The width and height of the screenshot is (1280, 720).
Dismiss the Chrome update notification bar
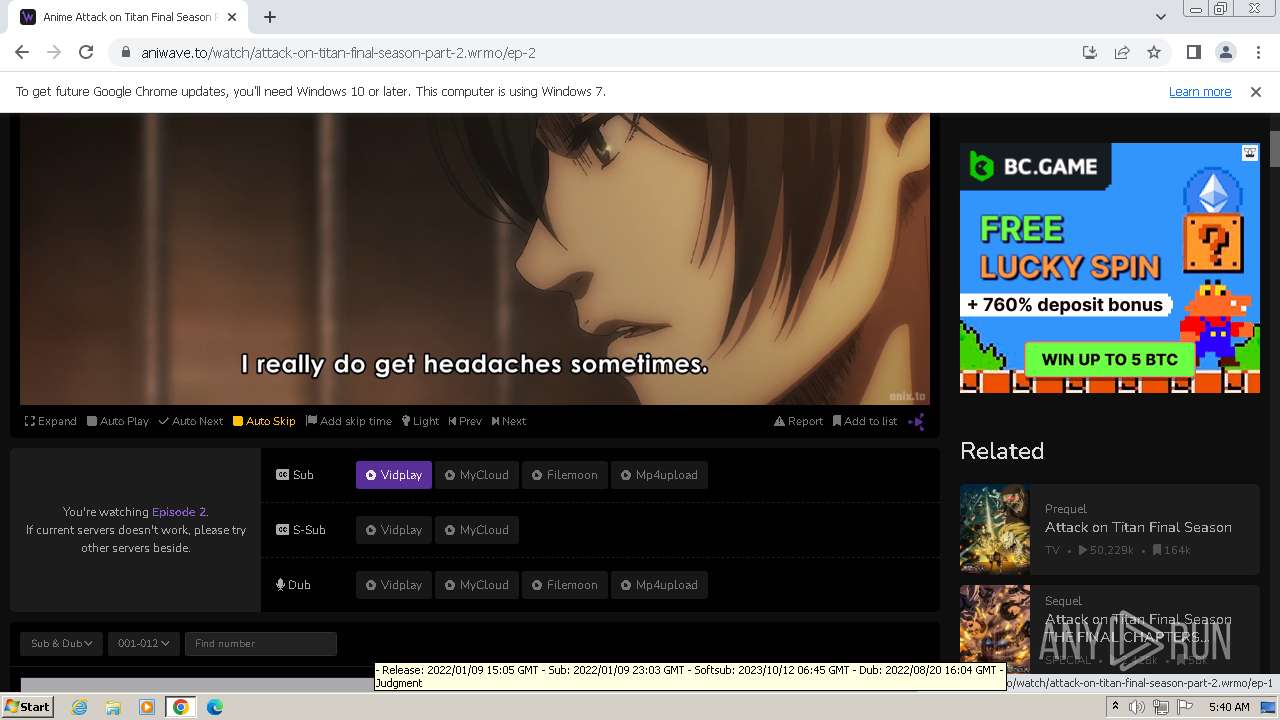1256,92
